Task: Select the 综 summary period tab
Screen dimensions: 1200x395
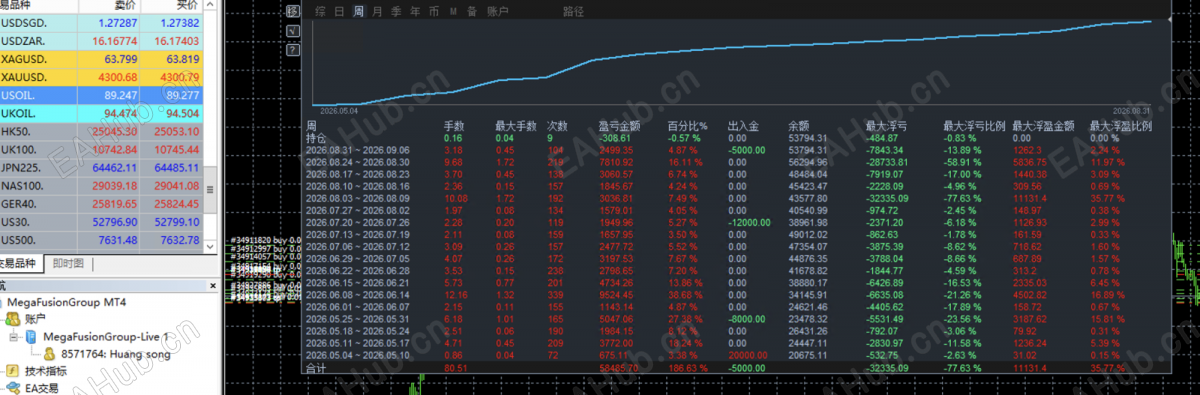Action: [x=320, y=12]
